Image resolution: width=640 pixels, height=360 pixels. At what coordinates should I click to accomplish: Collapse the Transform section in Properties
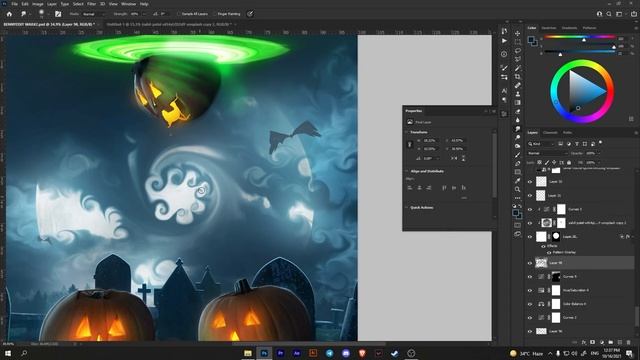tap(407, 132)
